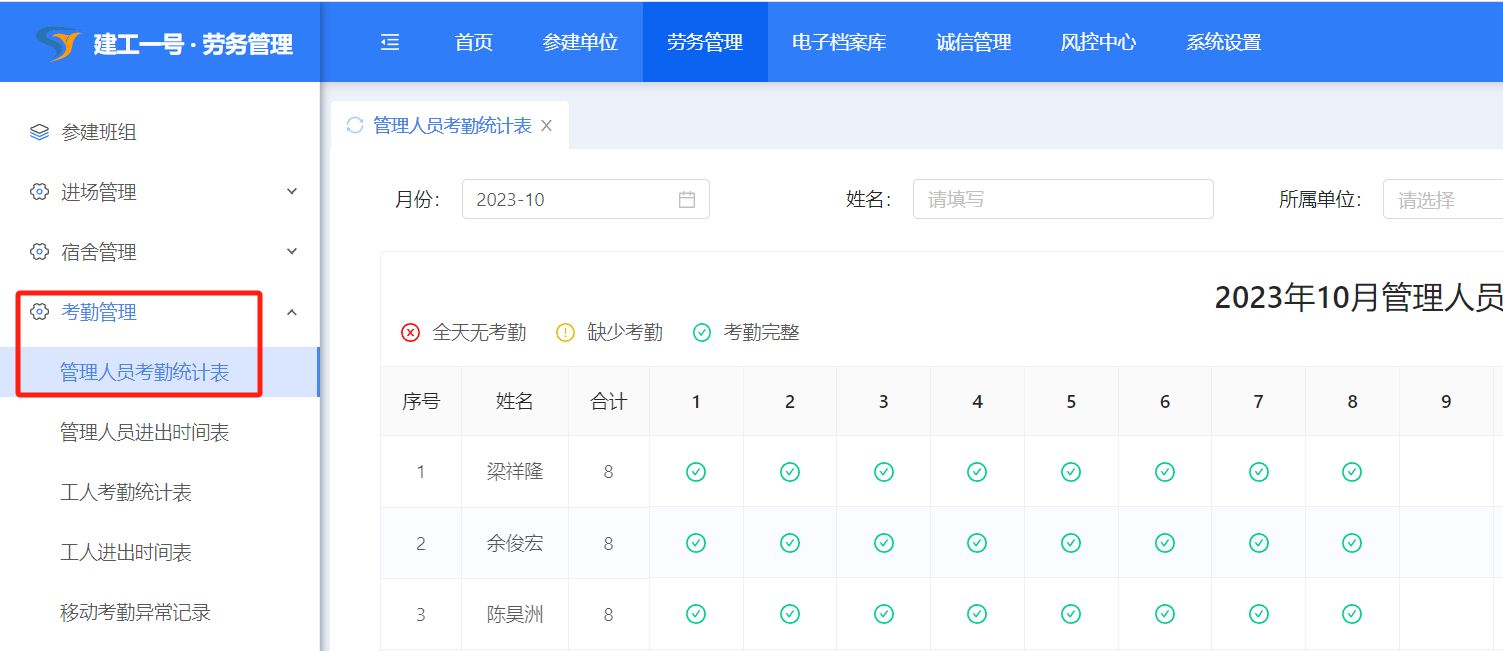The image size is (1503, 651).
Task: Open the calendar icon in month field
Action: [687, 199]
